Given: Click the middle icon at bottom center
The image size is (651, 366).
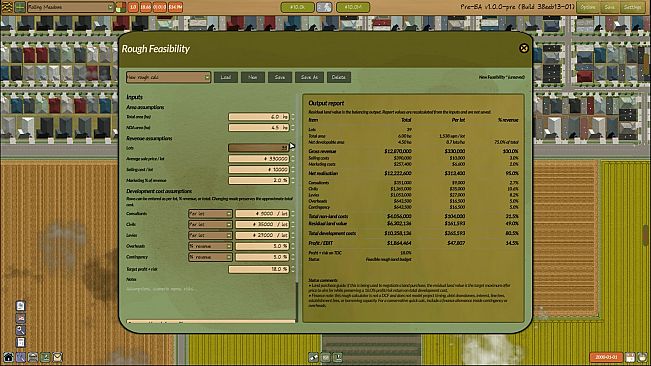Looking at the screenshot, I should 326,357.
